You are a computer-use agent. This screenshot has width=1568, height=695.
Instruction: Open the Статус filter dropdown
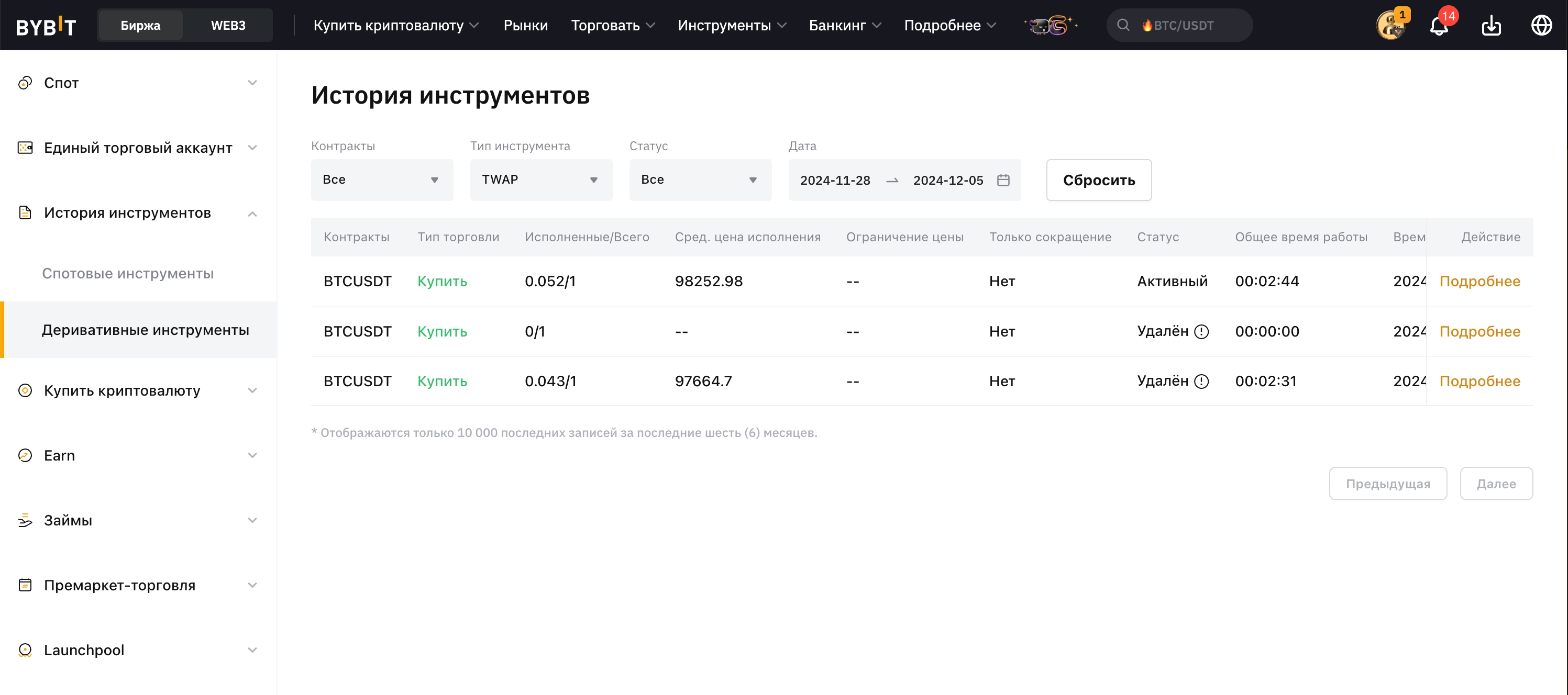coord(699,180)
